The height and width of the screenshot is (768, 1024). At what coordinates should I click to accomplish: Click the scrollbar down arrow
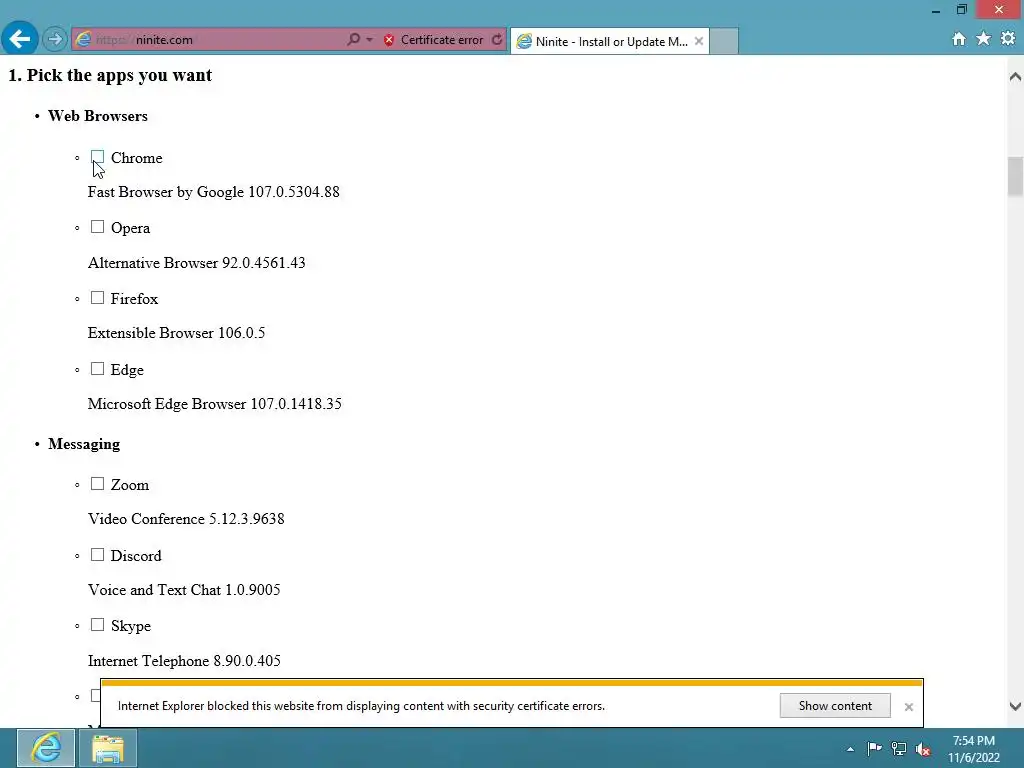point(1015,706)
